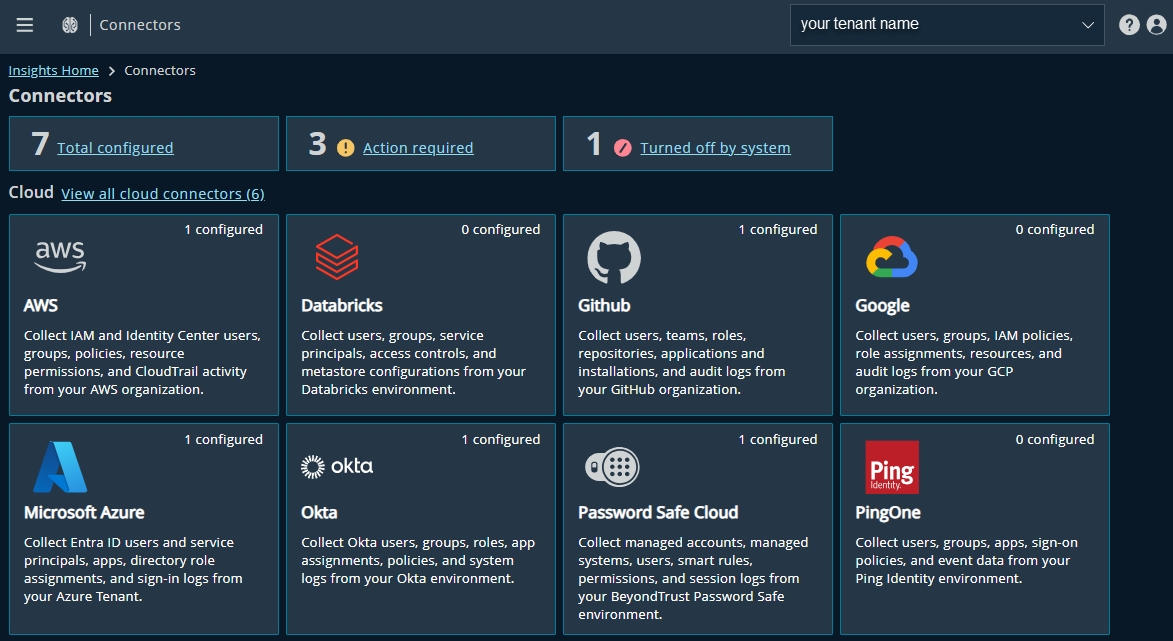
Task: Click the Connectors header title text
Action: tap(140, 25)
